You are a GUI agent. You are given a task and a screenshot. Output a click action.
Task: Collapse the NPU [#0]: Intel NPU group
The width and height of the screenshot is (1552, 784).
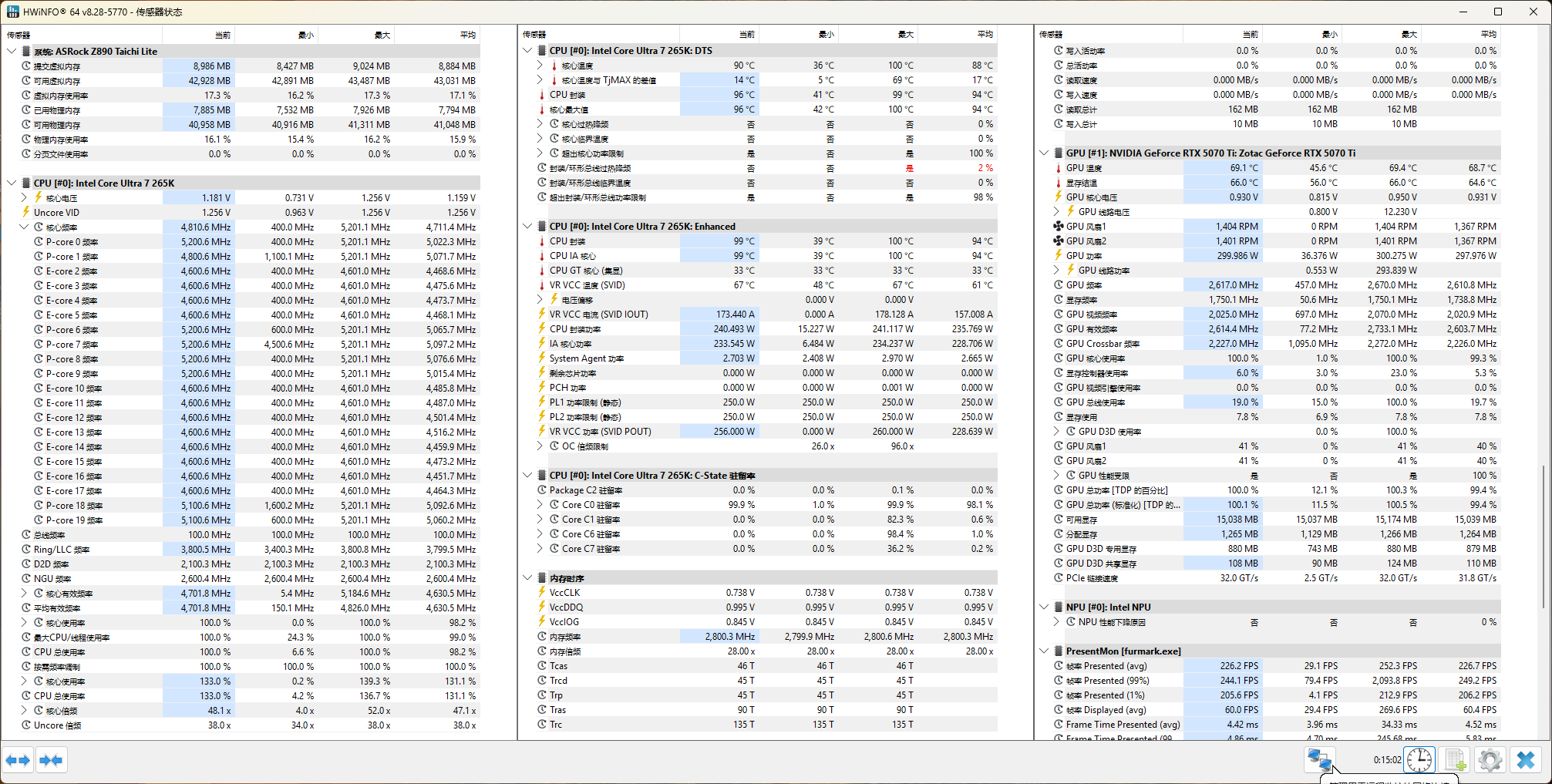(1044, 607)
